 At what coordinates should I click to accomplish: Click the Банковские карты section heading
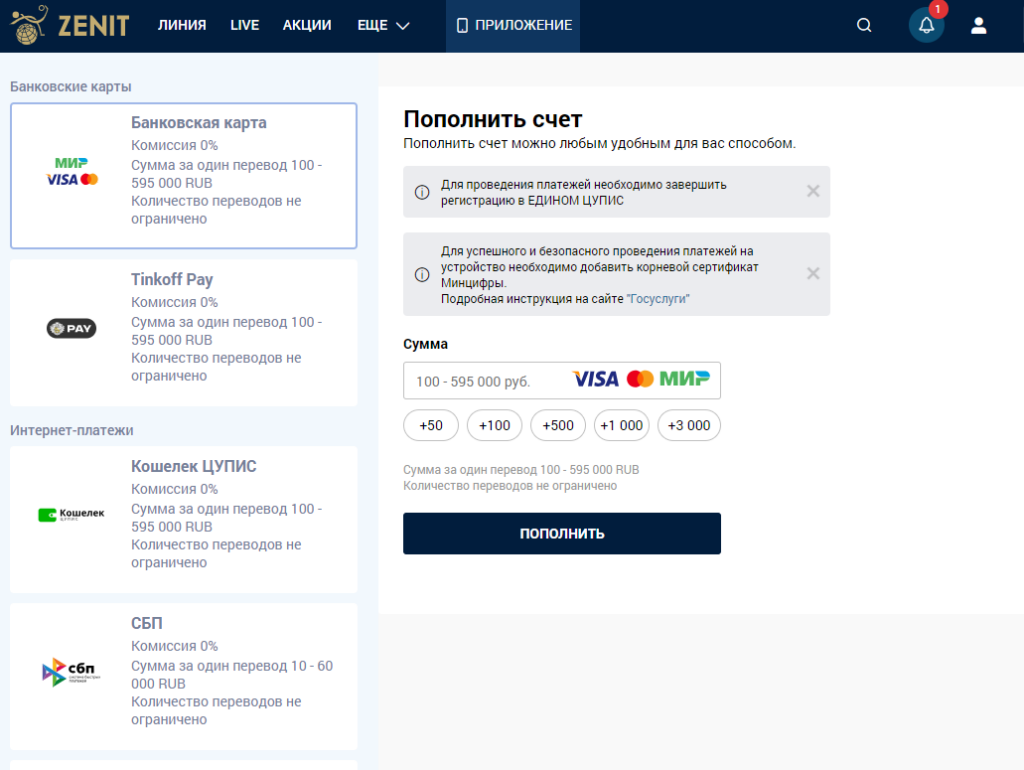pyautogui.click(x=71, y=87)
